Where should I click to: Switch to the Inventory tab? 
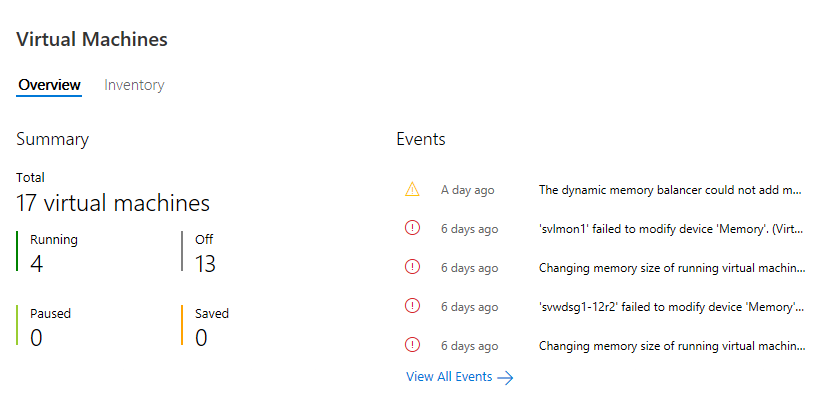[134, 85]
